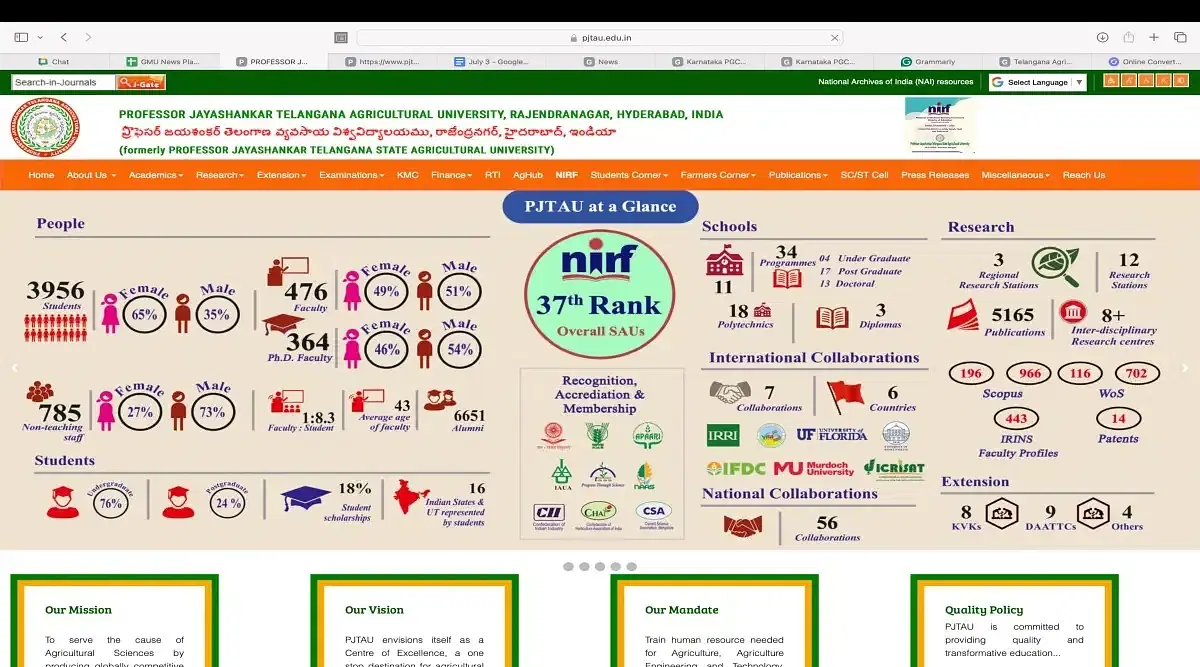Open the page icon left of the address bar

[341, 37]
